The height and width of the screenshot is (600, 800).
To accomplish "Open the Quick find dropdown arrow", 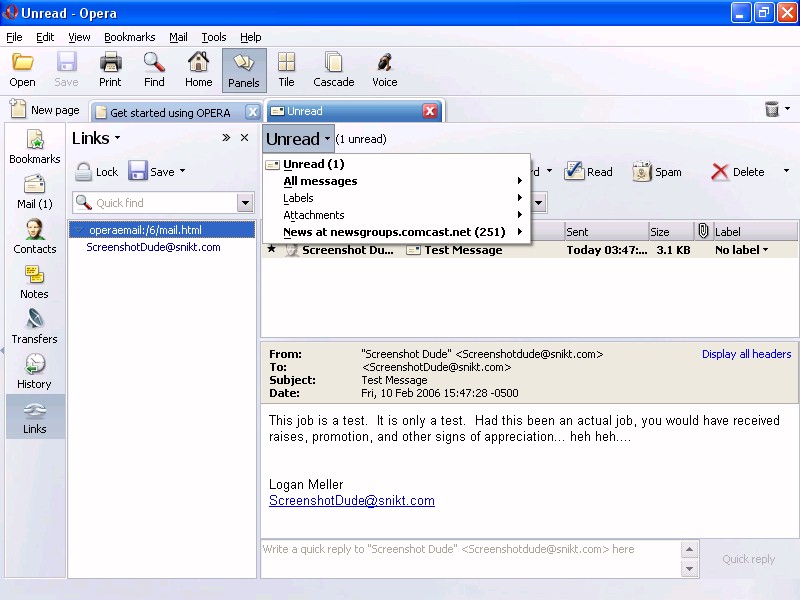I will 245,203.
